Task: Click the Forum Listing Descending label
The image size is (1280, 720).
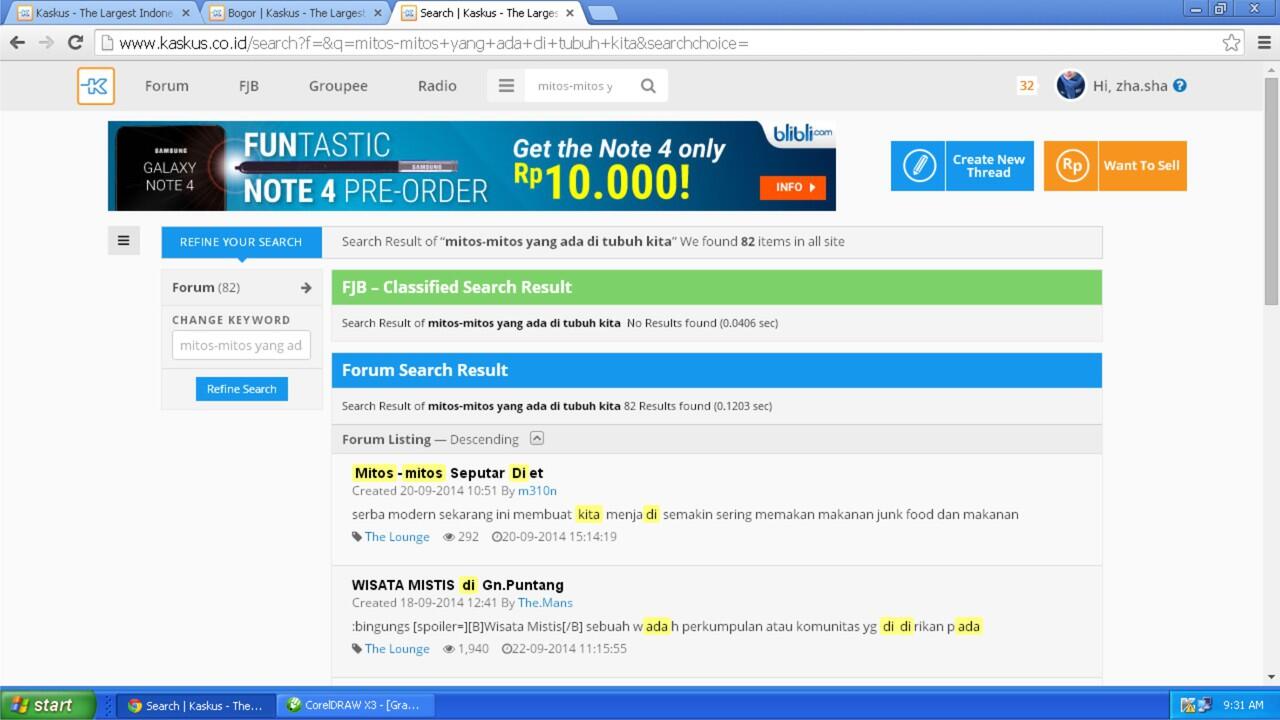Action: coord(430,439)
